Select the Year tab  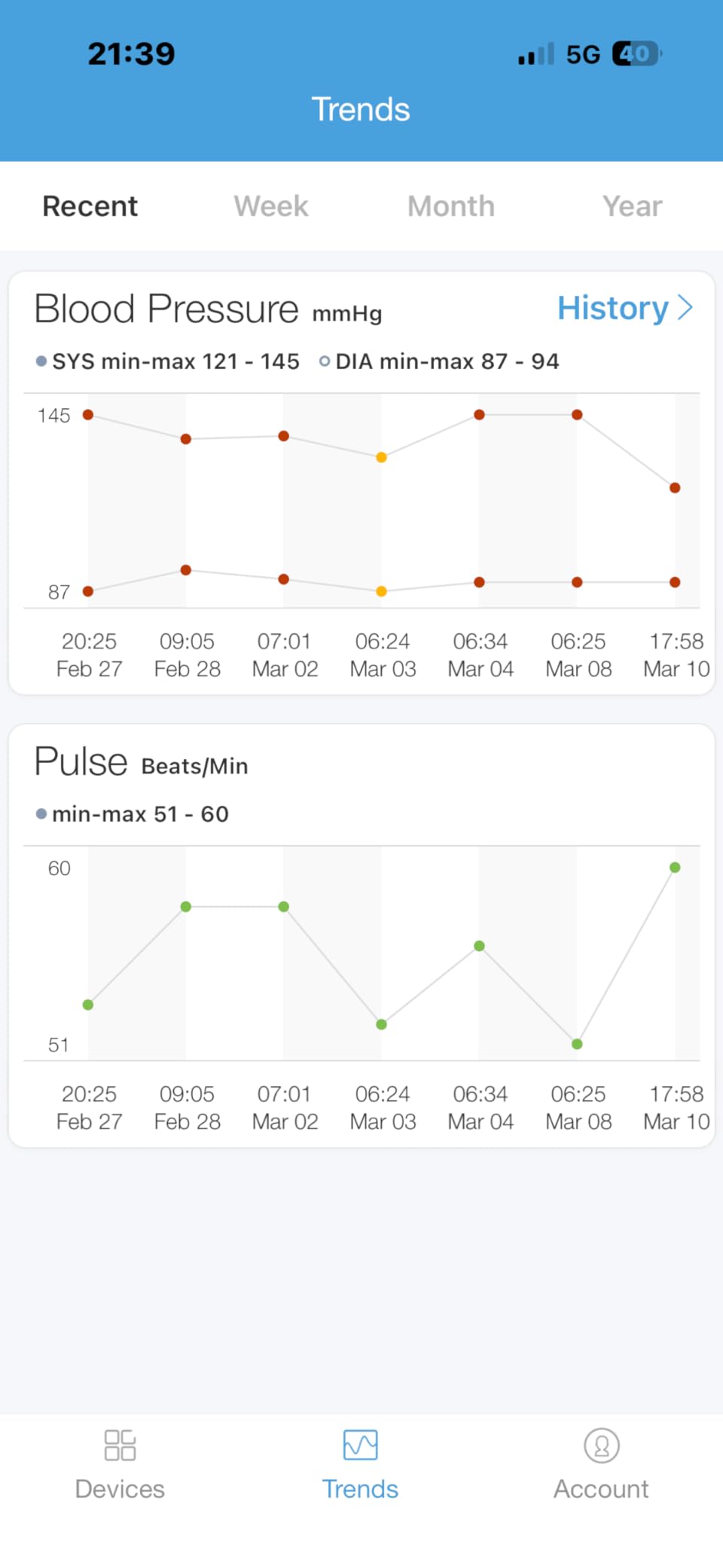click(632, 206)
